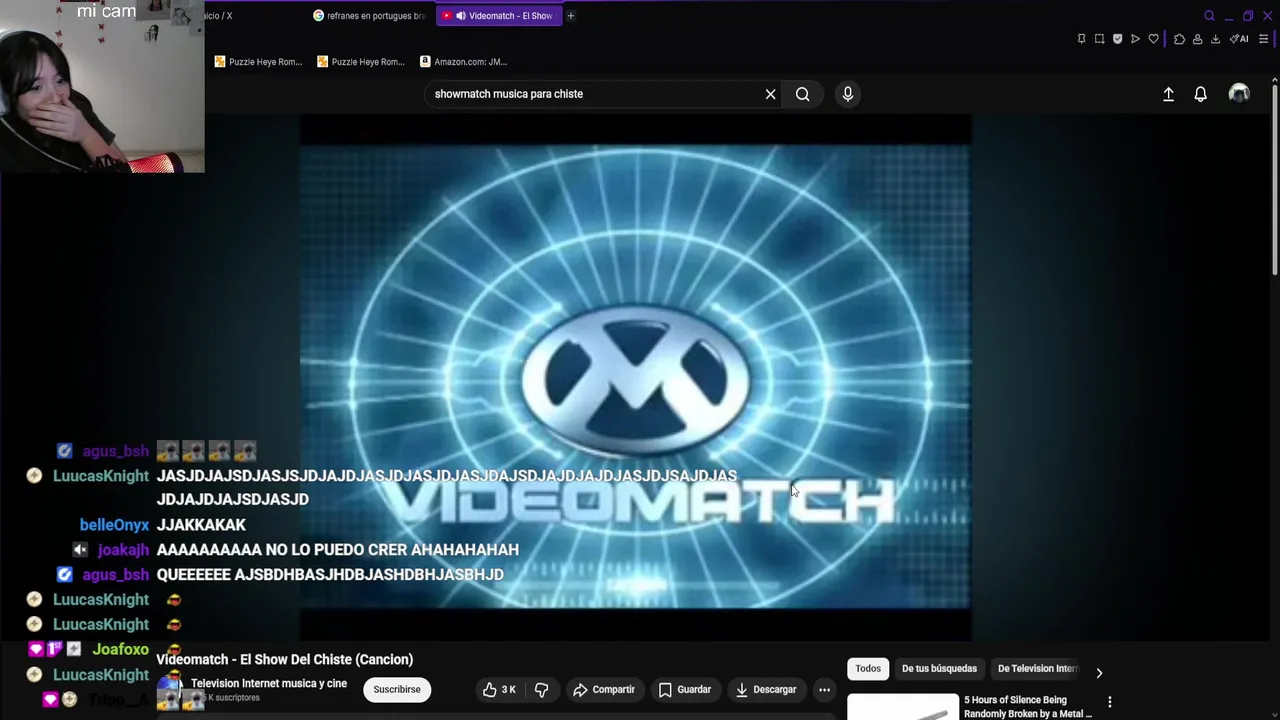This screenshot has height=720, width=1280.
Task: Like the video with thumbs up
Action: pyautogui.click(x=499, y=690)
